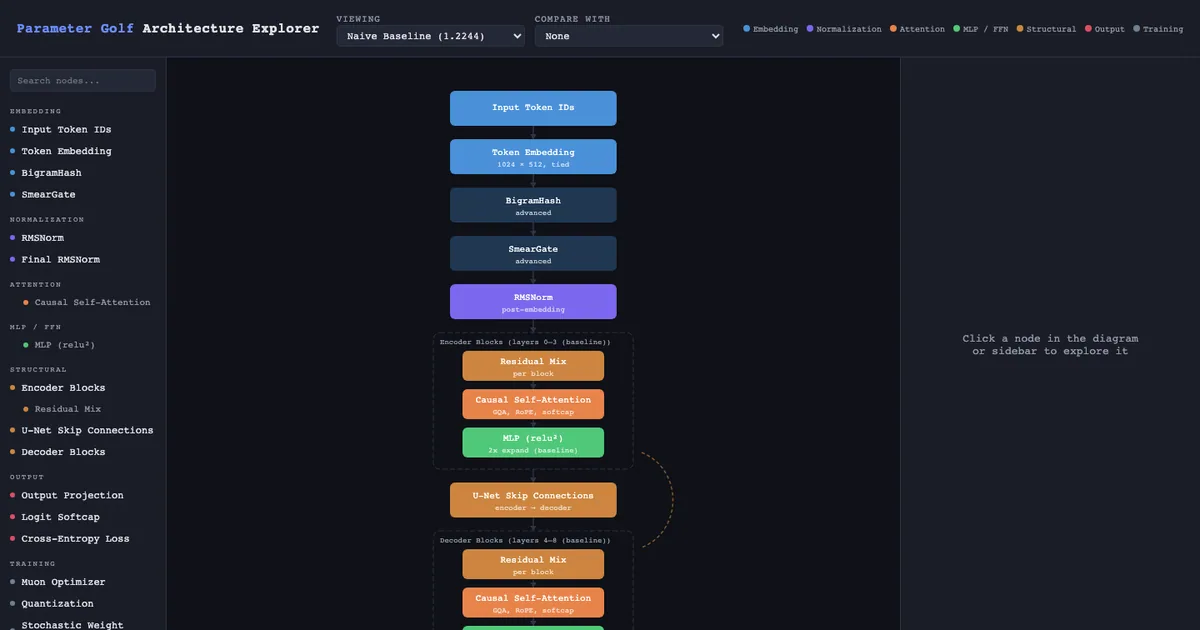
Task: Open the Compare With dropdown set to None
Action: tap(628, 36)
